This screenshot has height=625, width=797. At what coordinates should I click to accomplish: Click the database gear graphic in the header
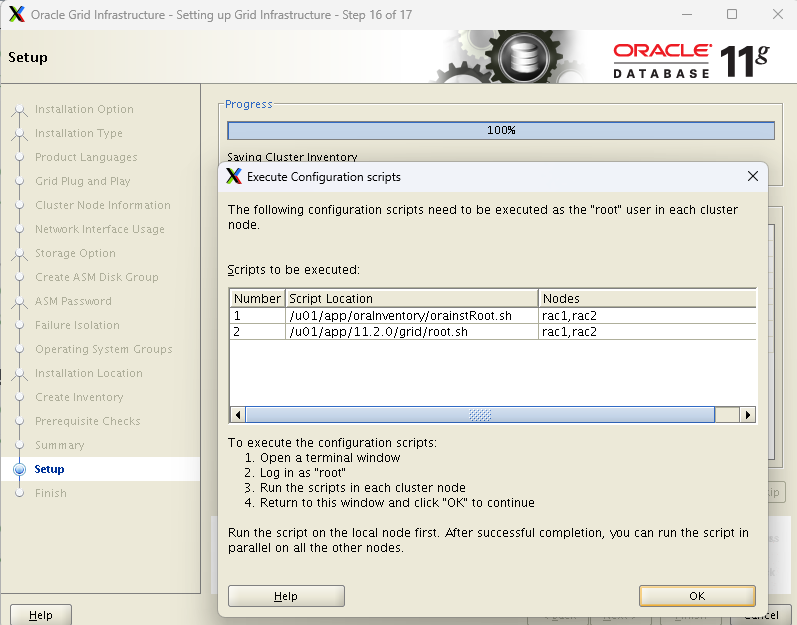523,57
